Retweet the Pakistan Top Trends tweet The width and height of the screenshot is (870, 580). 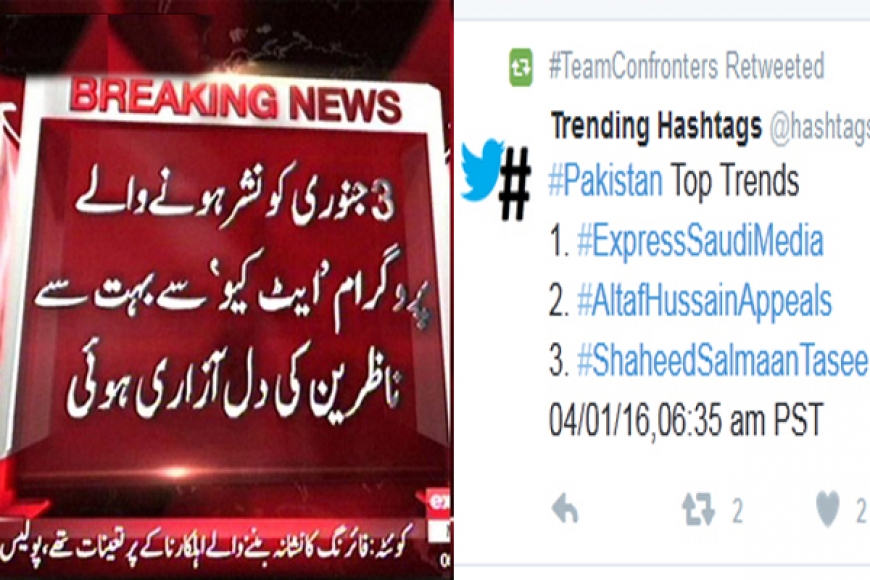coord(698,511)
